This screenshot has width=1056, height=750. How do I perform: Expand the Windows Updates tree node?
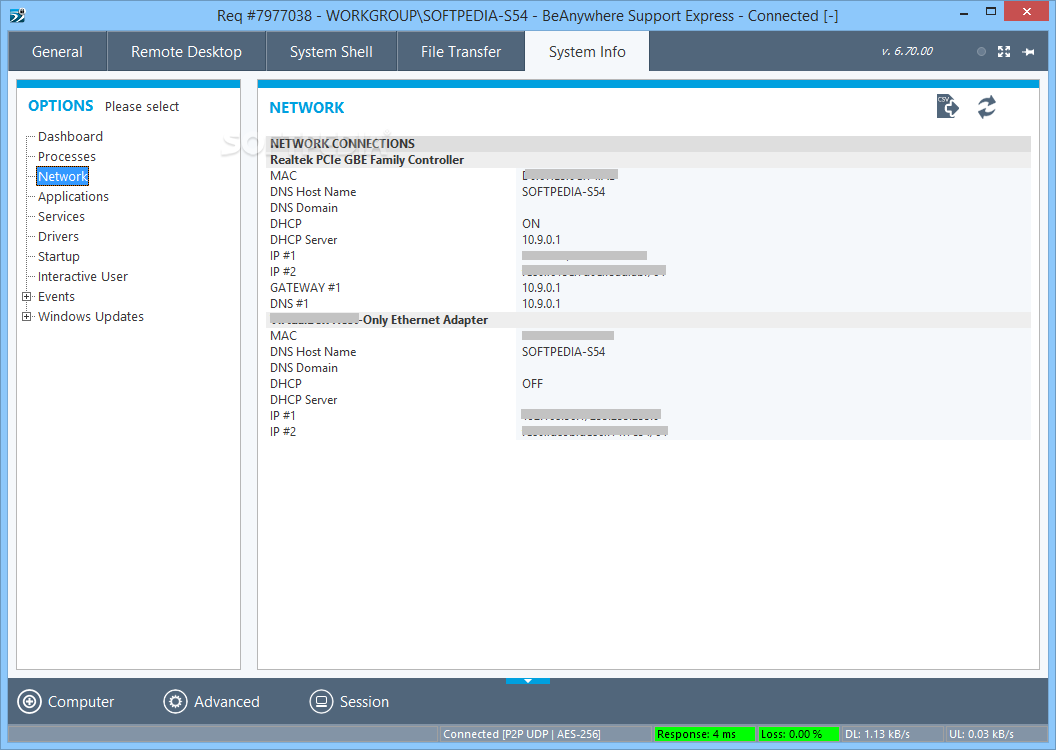point(26,316)
